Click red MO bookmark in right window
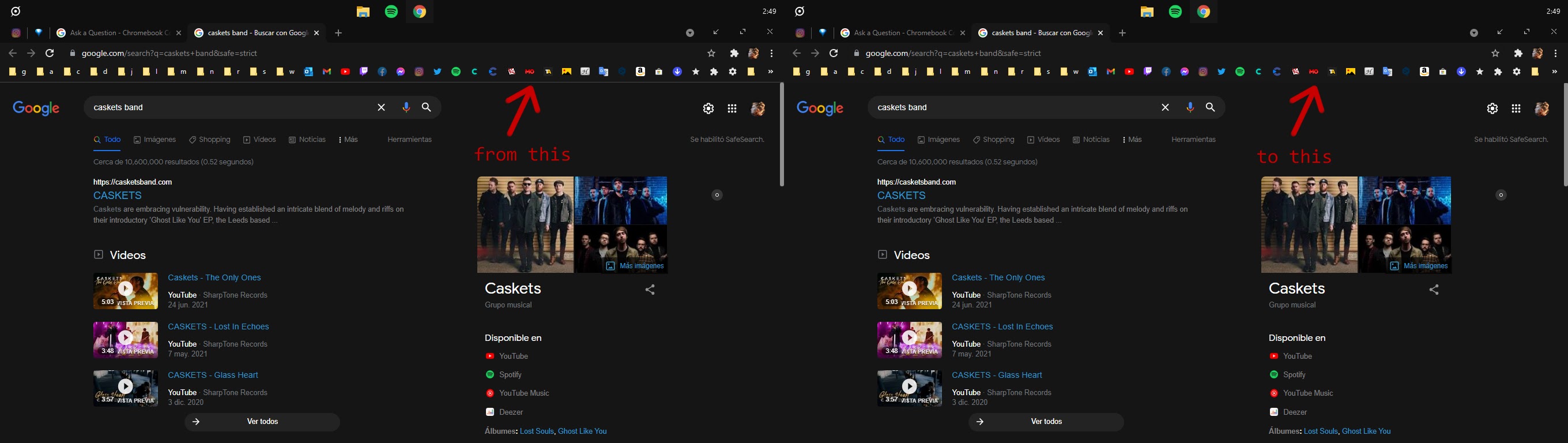This screenshot has width=1568, height=443. pyautogui.click(x=1314, y=72)
